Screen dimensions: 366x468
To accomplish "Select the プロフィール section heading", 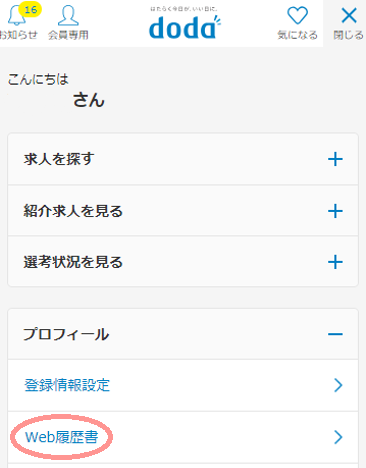I will tap(66, 334).
